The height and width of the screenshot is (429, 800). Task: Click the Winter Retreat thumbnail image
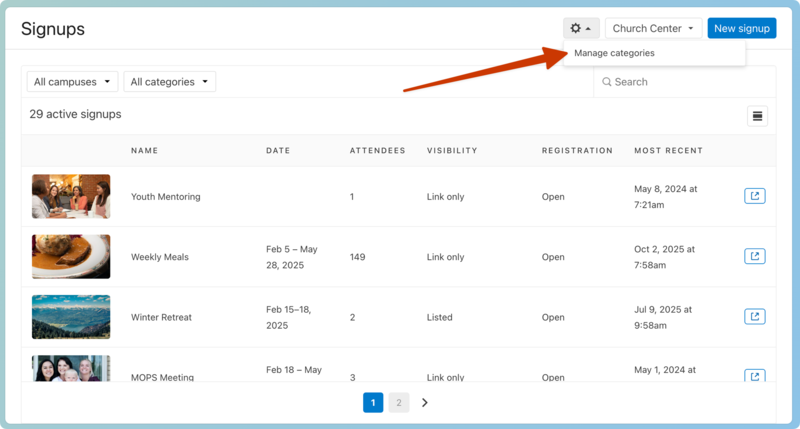(x=71, y=317)
